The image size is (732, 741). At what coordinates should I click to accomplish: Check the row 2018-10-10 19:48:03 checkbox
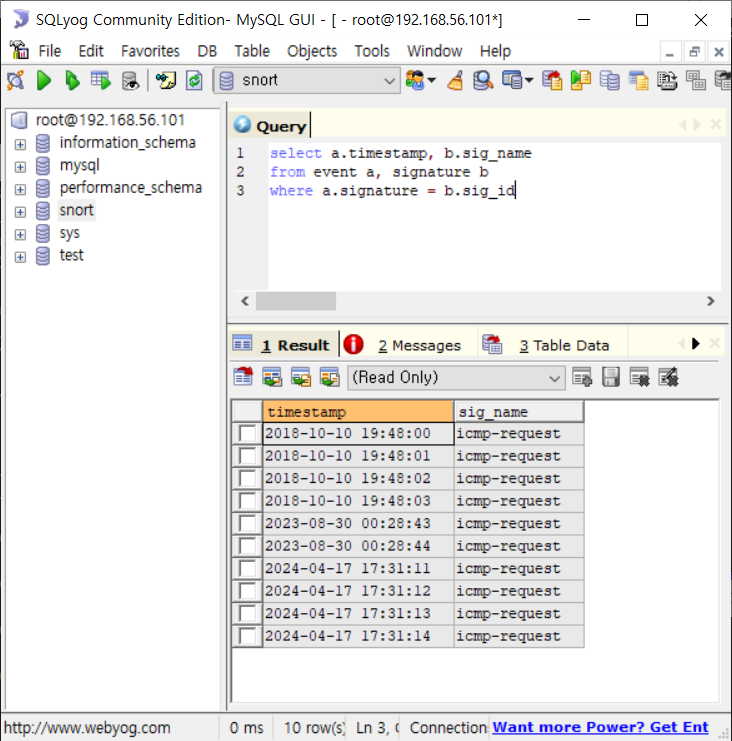pos(248,501)
